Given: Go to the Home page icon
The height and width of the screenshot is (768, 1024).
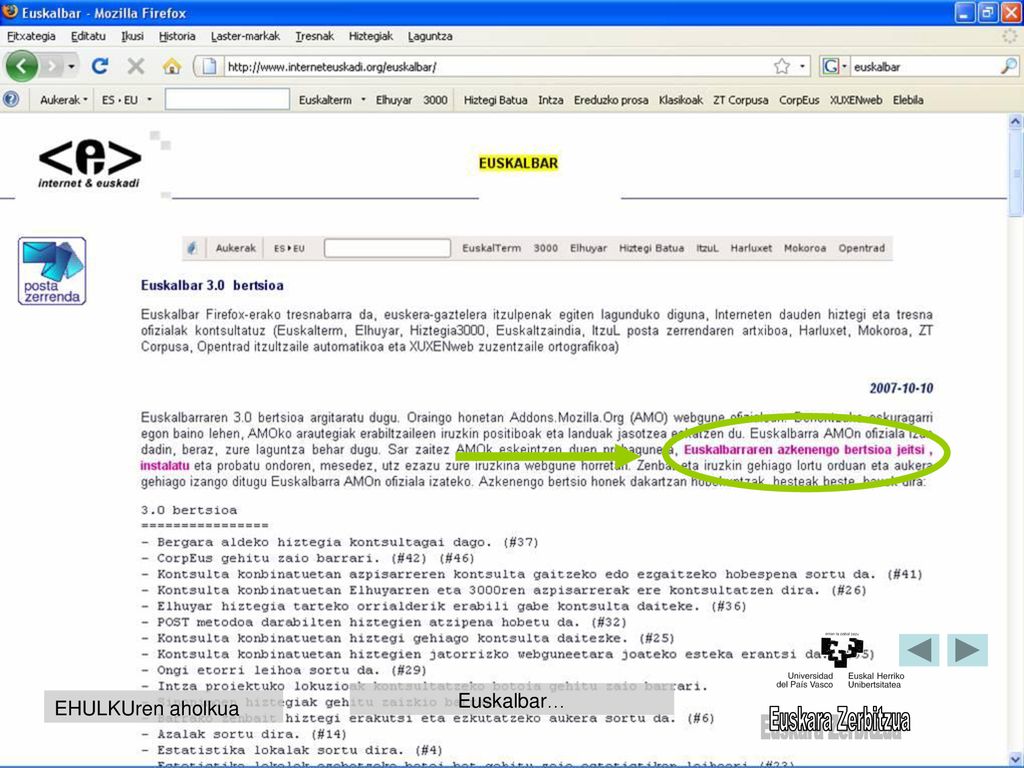Looking at the screenshot, I should click(x=171, y=66).
